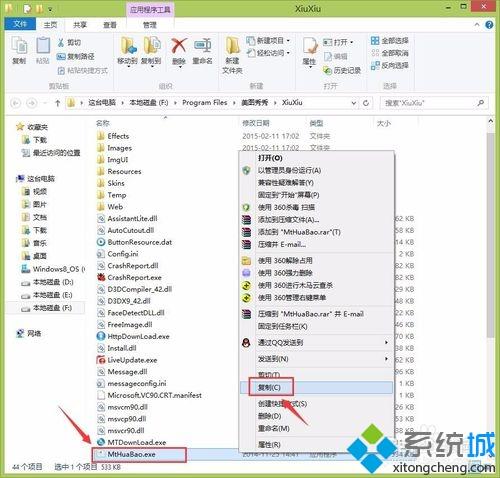The height and width of the screenshot is (478, 500).
Task: Open the File ribbon tab
Action: click(x=20, y=24)
